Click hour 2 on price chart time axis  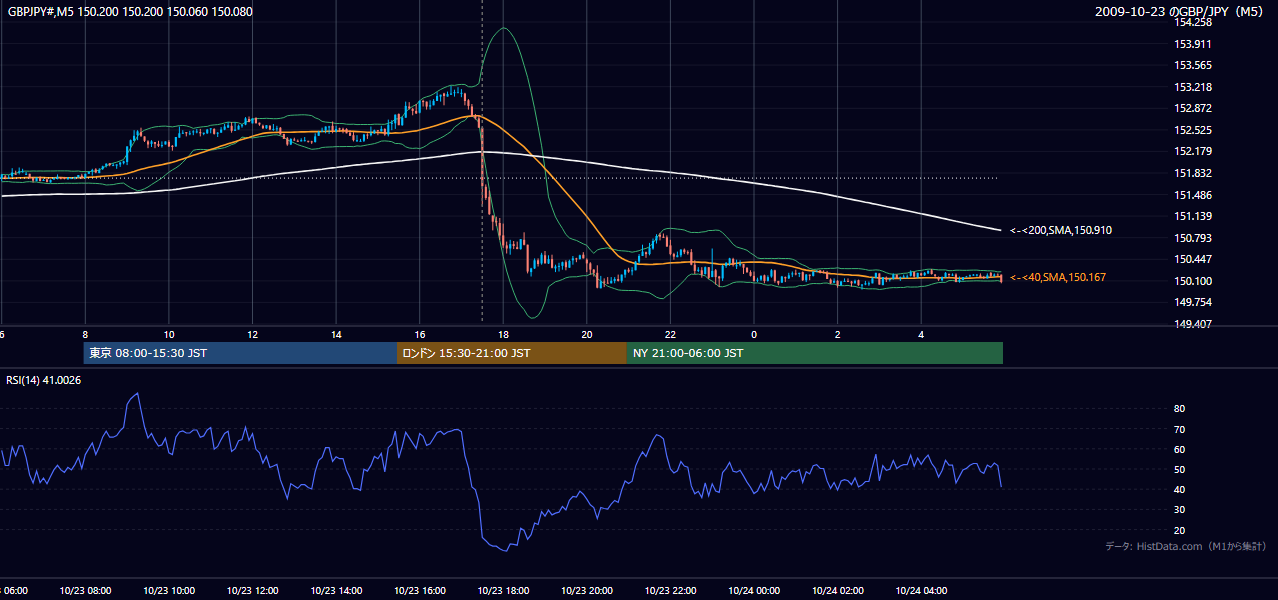pyautogui.click(x=838, y=335)
